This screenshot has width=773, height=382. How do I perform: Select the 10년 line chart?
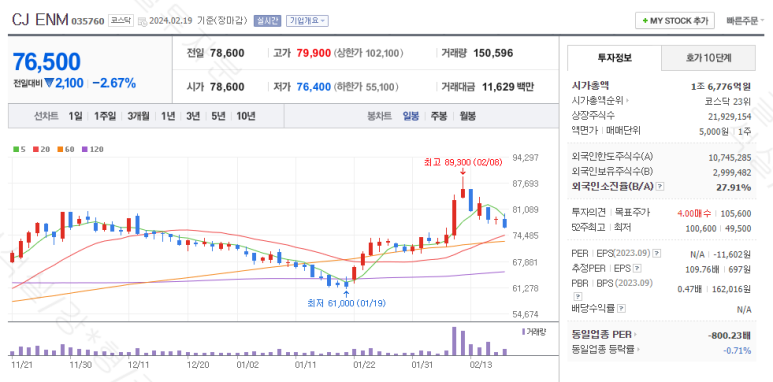pyautogui.click(x=246, y=116)
